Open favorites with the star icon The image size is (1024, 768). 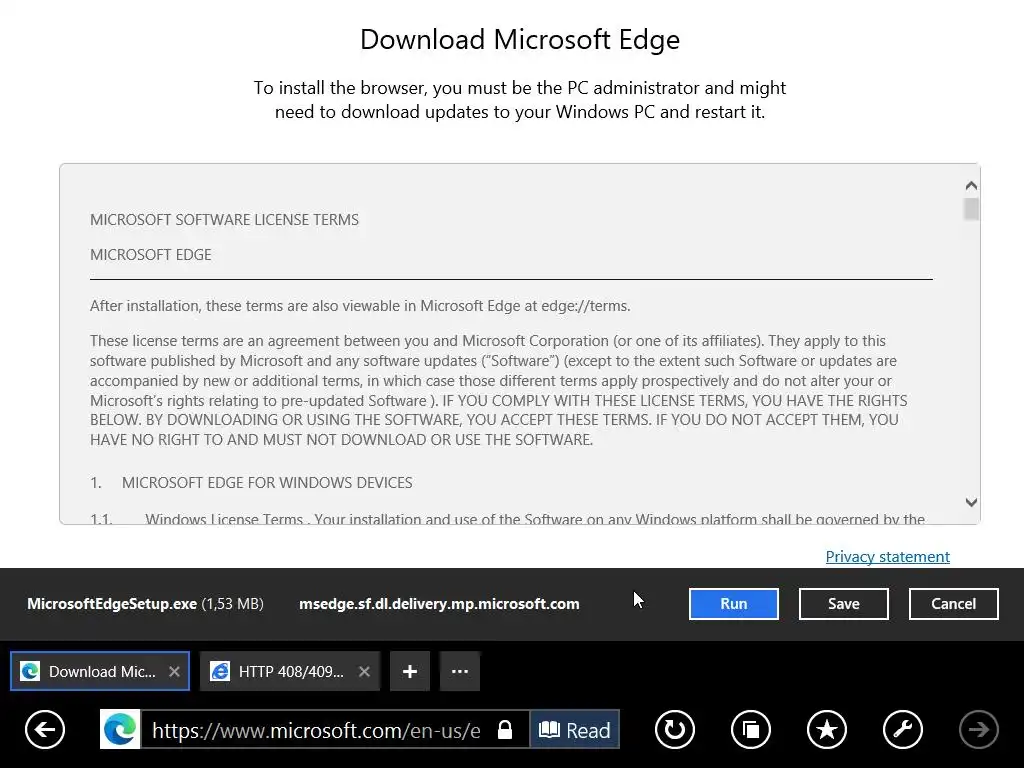point(827,729)
